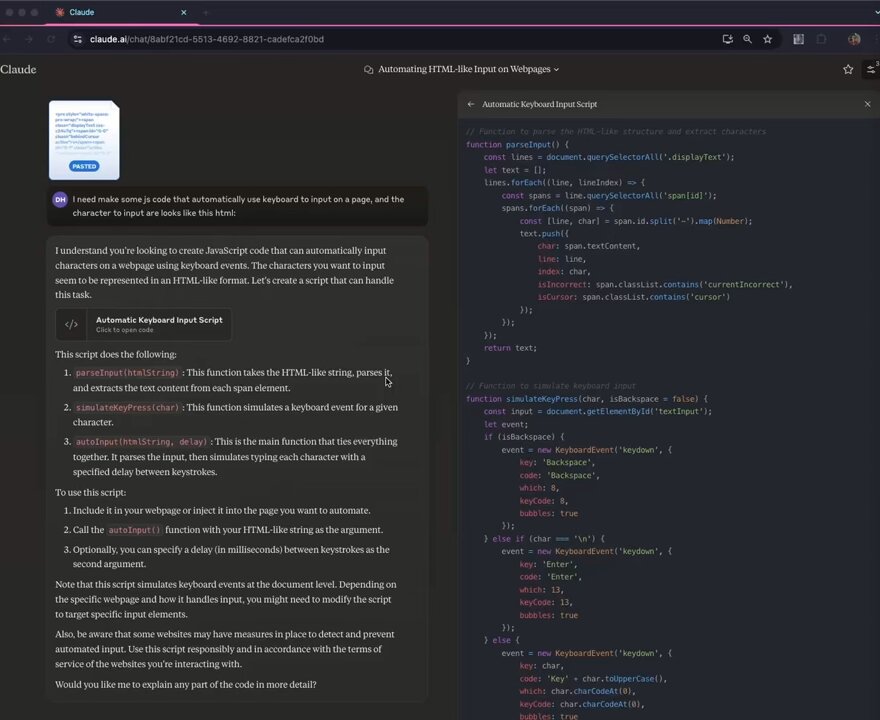
Task: Go back from the artifact panel
Action: [x=471, y=104]
